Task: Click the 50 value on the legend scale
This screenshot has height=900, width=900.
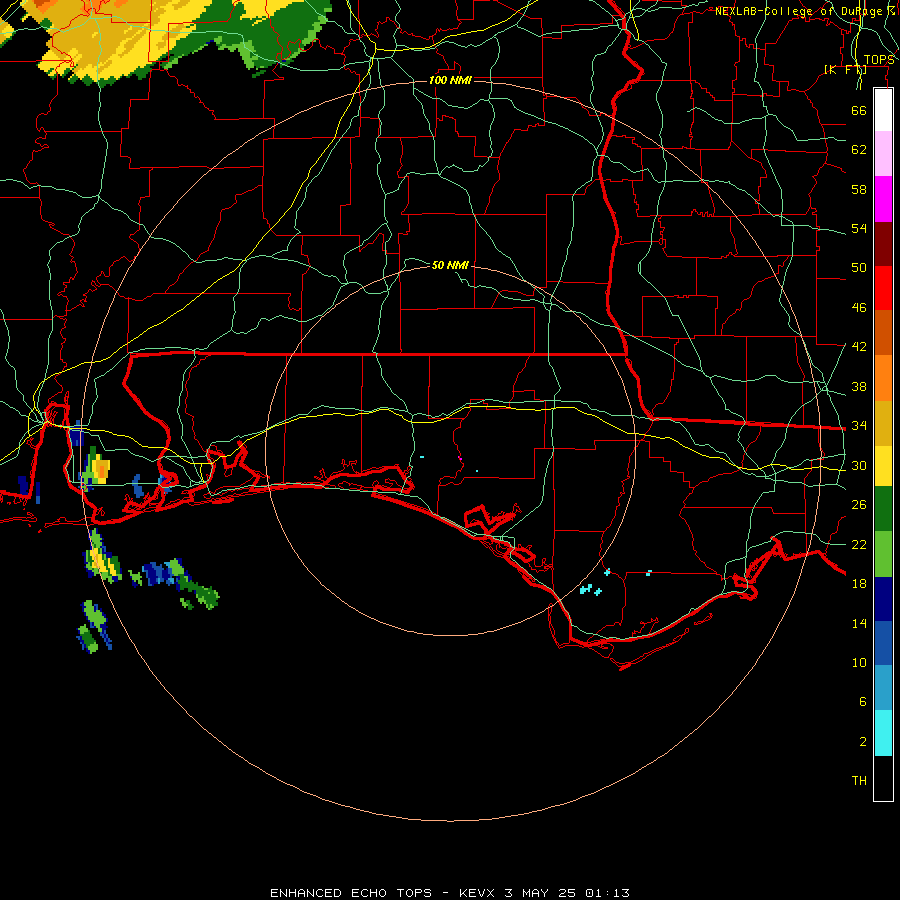Action: click(859, 267)
